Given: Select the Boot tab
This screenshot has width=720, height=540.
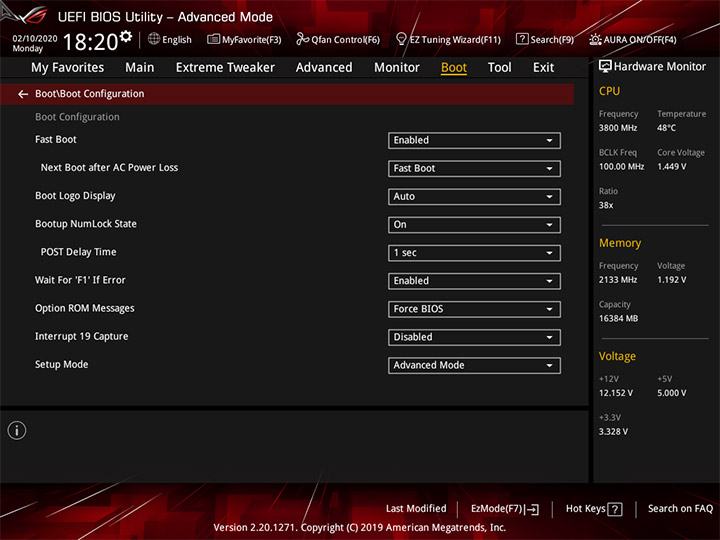Looking at the screenshot, I should 454,68.
